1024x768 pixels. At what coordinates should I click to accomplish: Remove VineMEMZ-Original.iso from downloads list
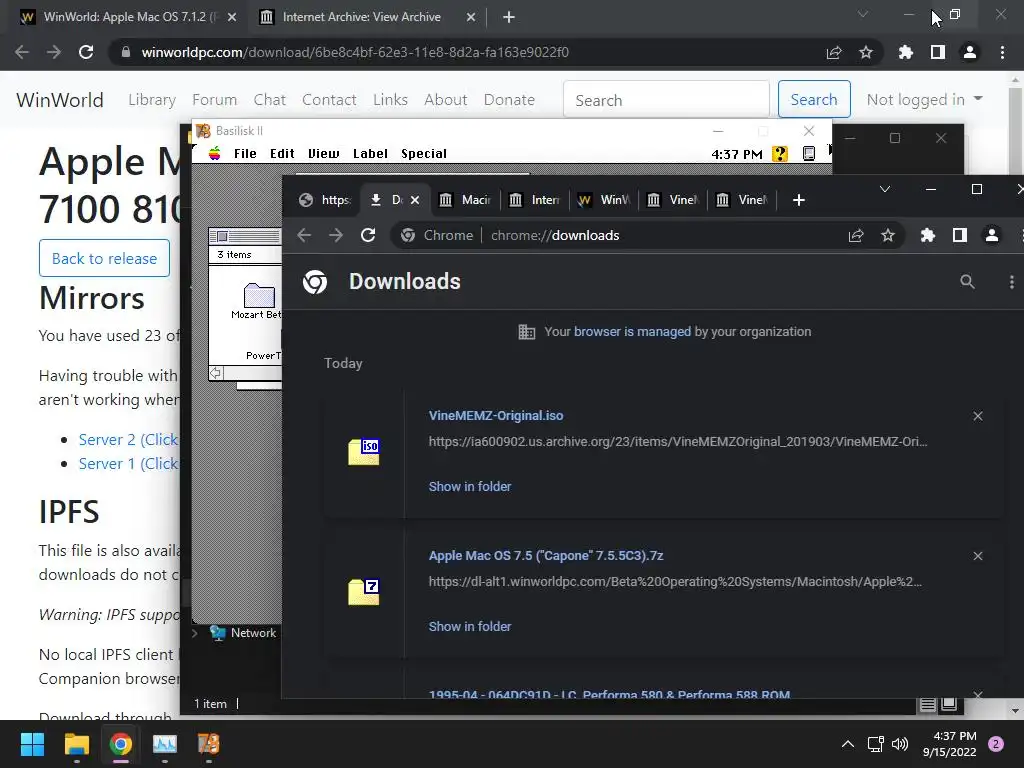978,416
